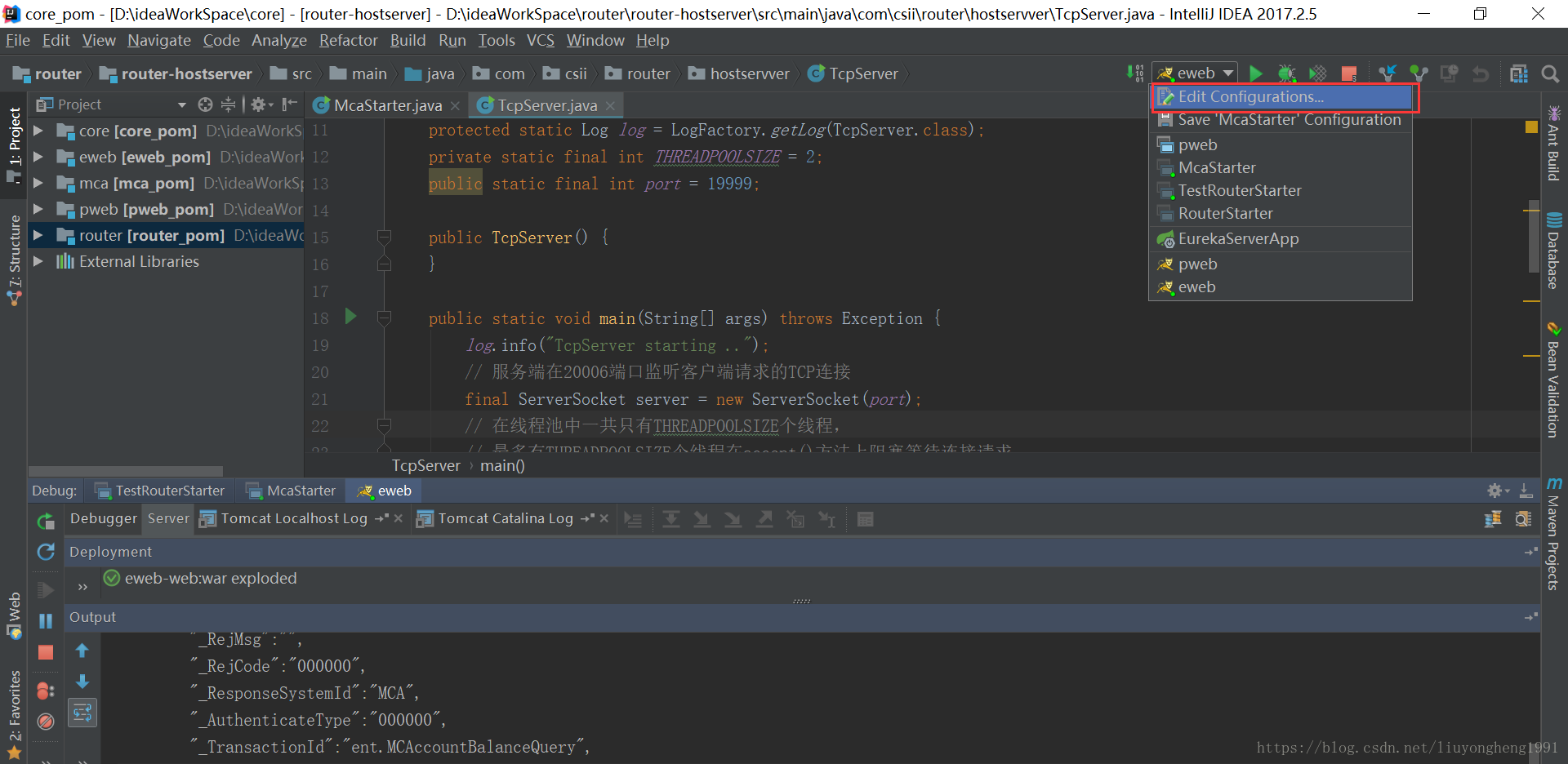Switch to TestRouterStarter debug session tab
The image size is (1568, 764).
160,491
